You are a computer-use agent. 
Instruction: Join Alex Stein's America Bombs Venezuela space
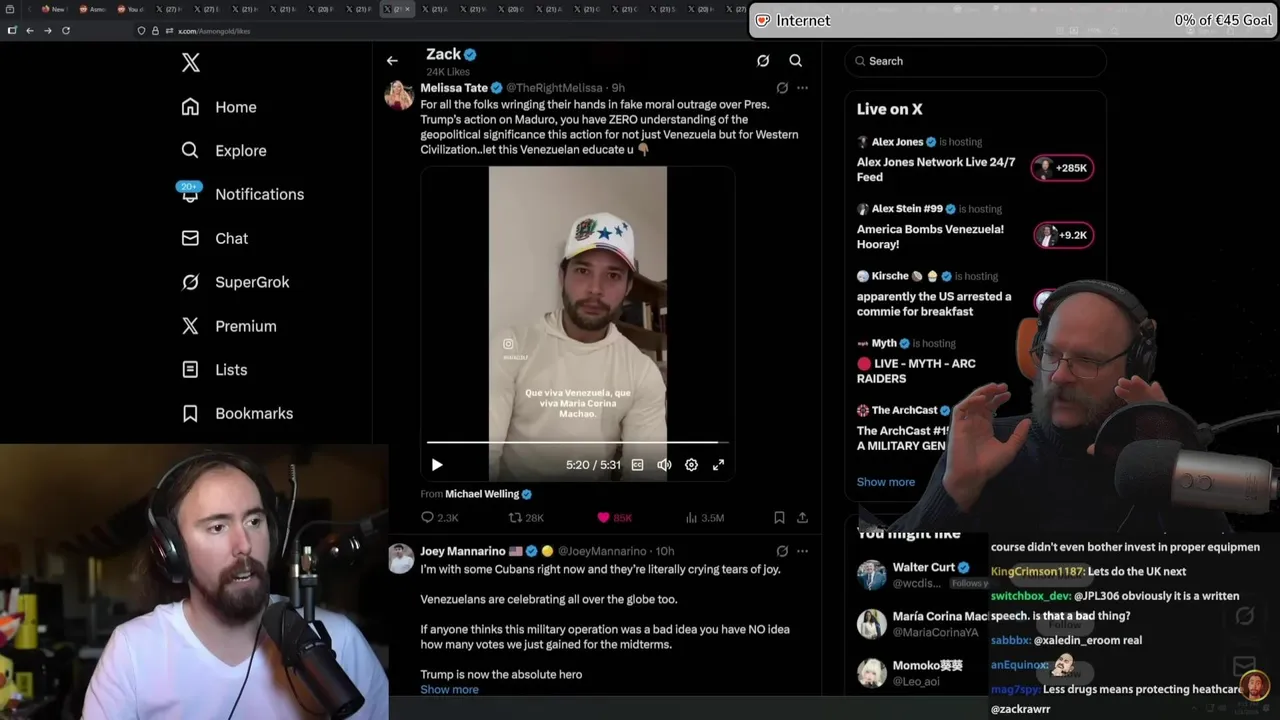(x=930, y=236)
